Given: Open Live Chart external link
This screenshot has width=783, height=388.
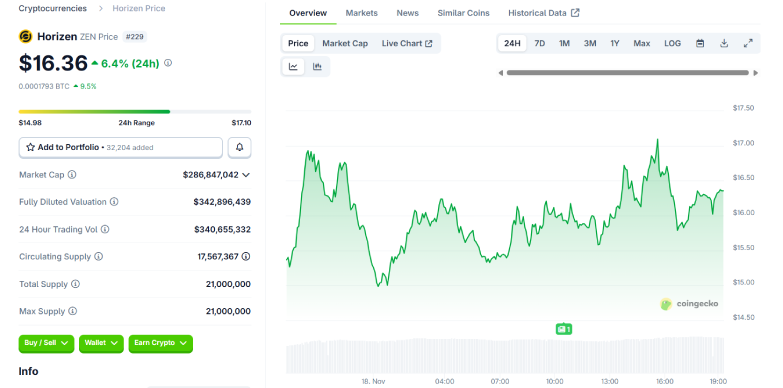Looking at the screenshot, I should [407, 43].
